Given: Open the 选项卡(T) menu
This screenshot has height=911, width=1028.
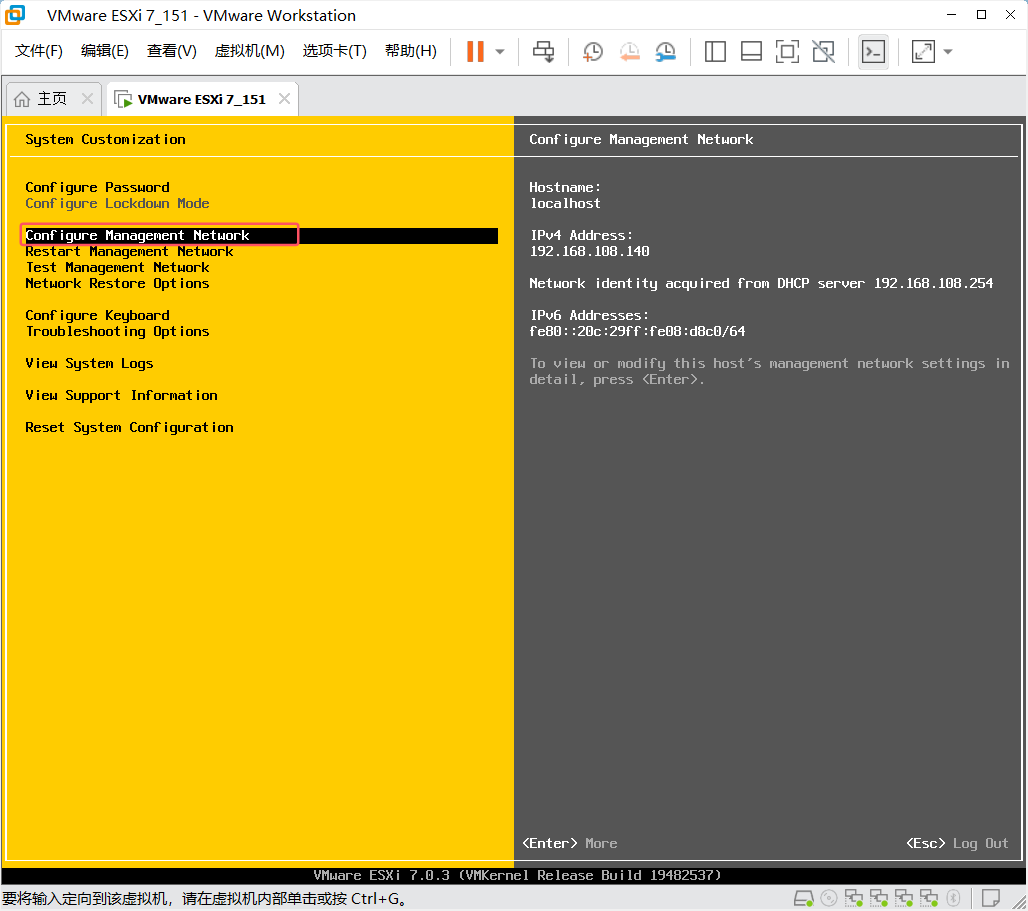Looking at the screenshot, I should point(334,51).
